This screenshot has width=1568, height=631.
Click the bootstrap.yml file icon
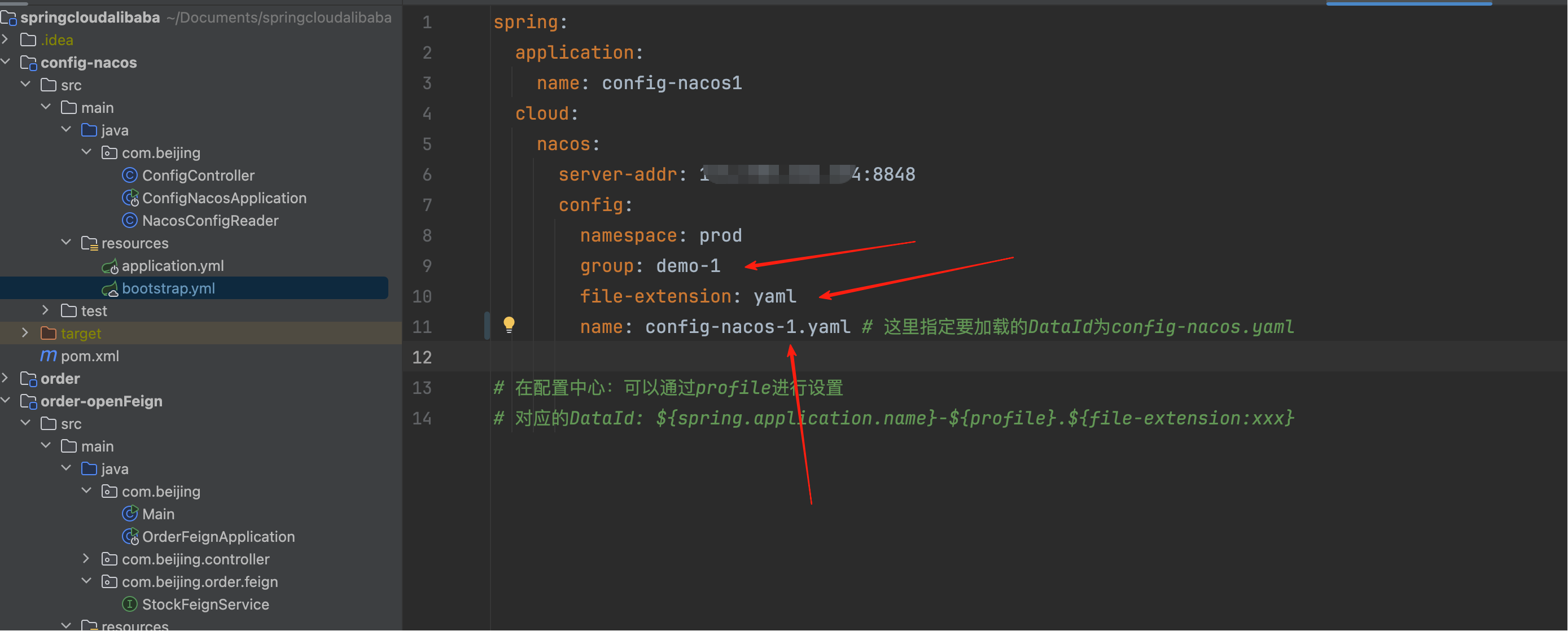pos(110,288)
